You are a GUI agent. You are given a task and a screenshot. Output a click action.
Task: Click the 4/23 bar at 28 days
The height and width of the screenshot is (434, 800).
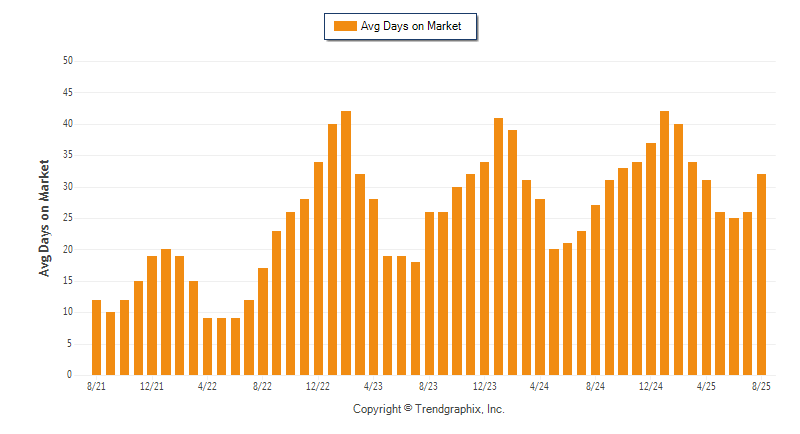(373, 287)
